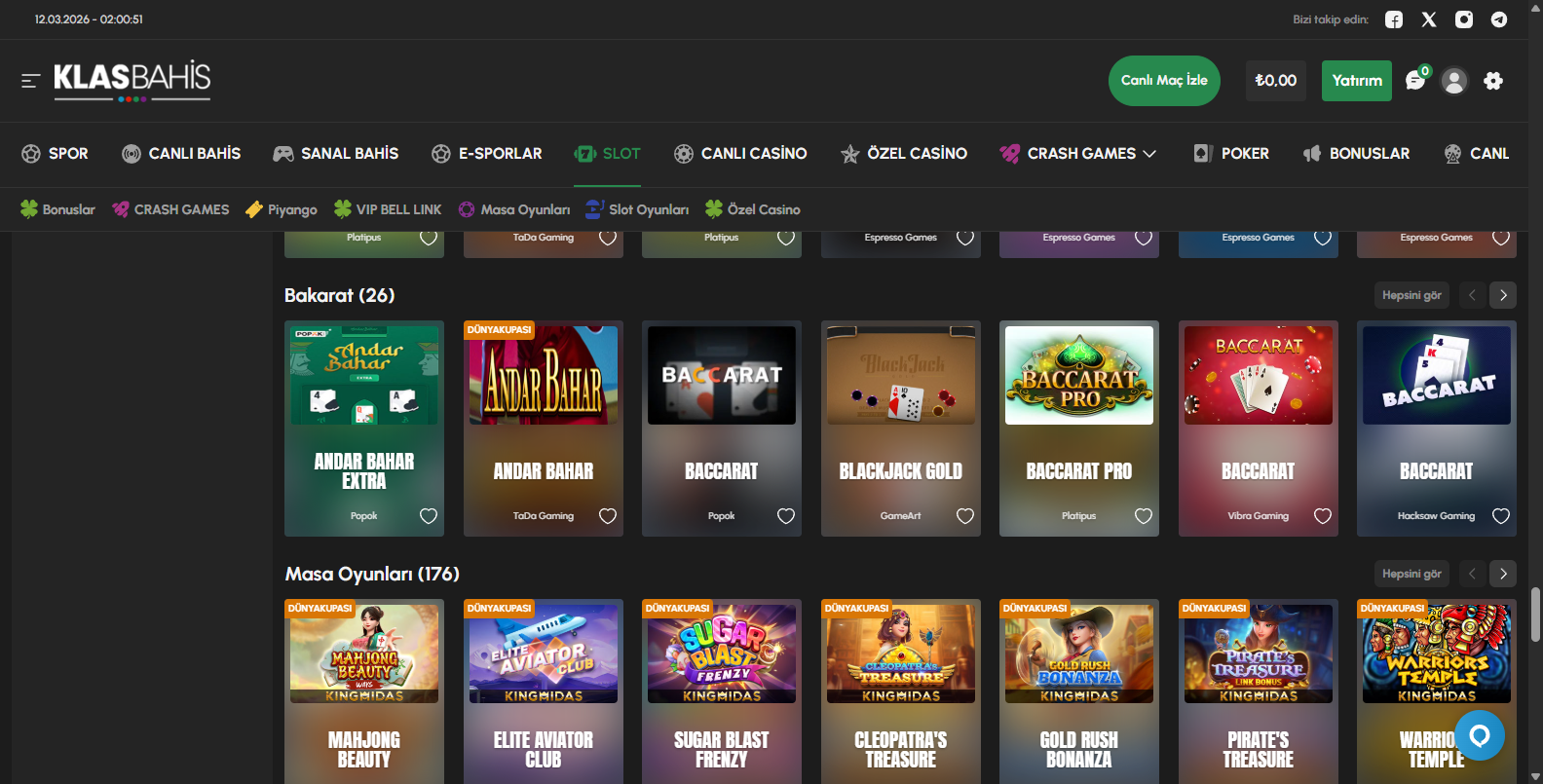The height and width of the screenshot is (784, 1543).
Task: Favorite Baccarat by Popok game
Action: (786, 516)
